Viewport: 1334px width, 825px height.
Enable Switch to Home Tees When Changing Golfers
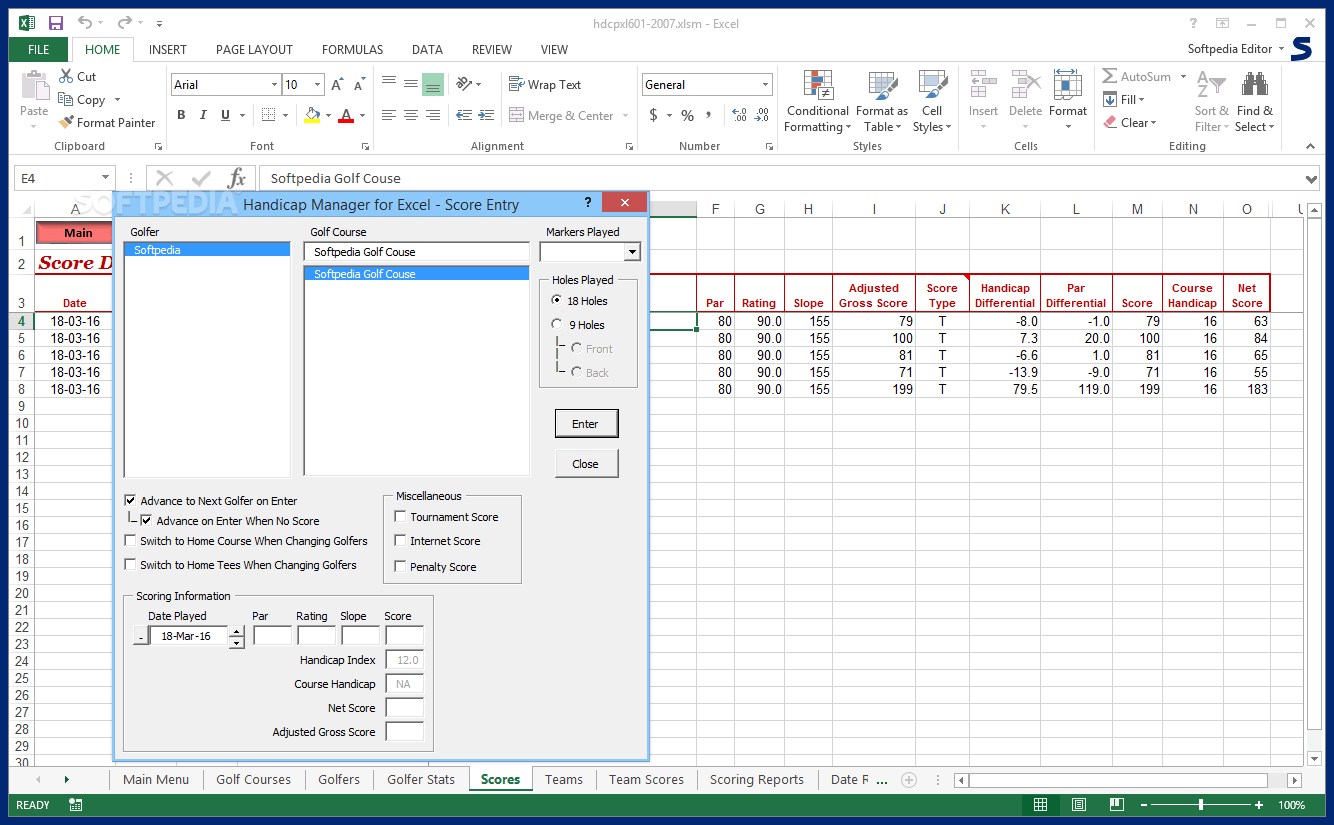tap(130, 564)
